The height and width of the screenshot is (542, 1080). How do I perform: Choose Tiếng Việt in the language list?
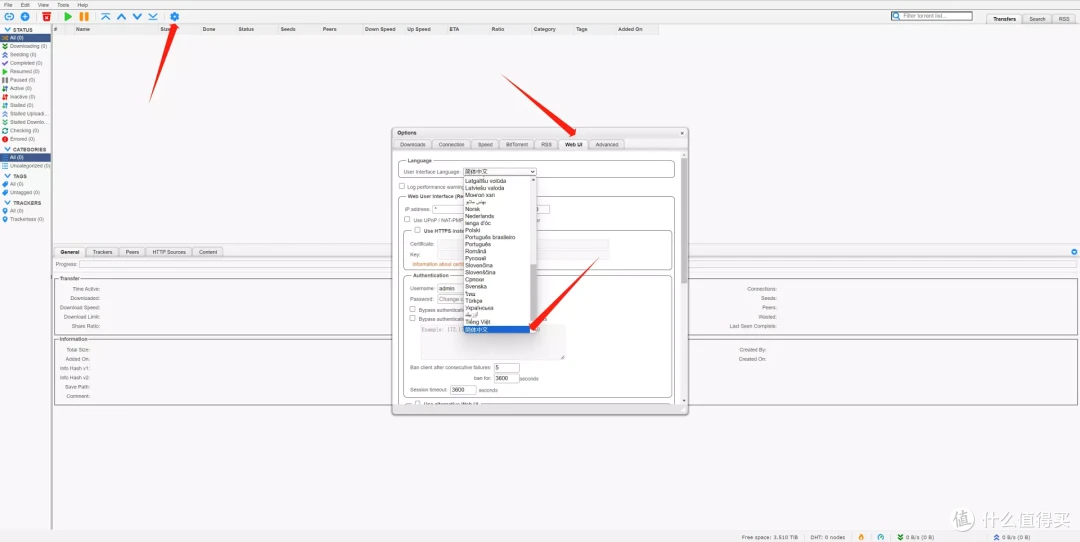pyautogui.click(x=477, y=322)
